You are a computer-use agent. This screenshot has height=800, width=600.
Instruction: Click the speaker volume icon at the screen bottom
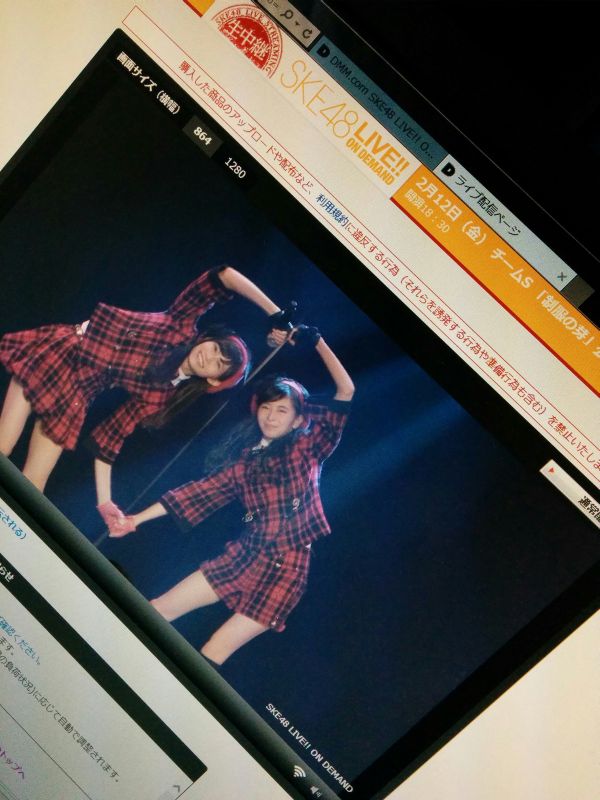pyautogui.click(x=316, y=790)
